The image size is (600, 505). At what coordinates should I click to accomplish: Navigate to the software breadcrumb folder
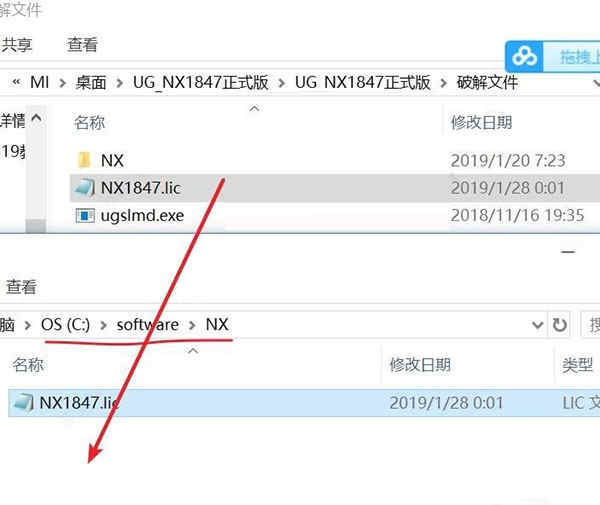coord(148,325)
